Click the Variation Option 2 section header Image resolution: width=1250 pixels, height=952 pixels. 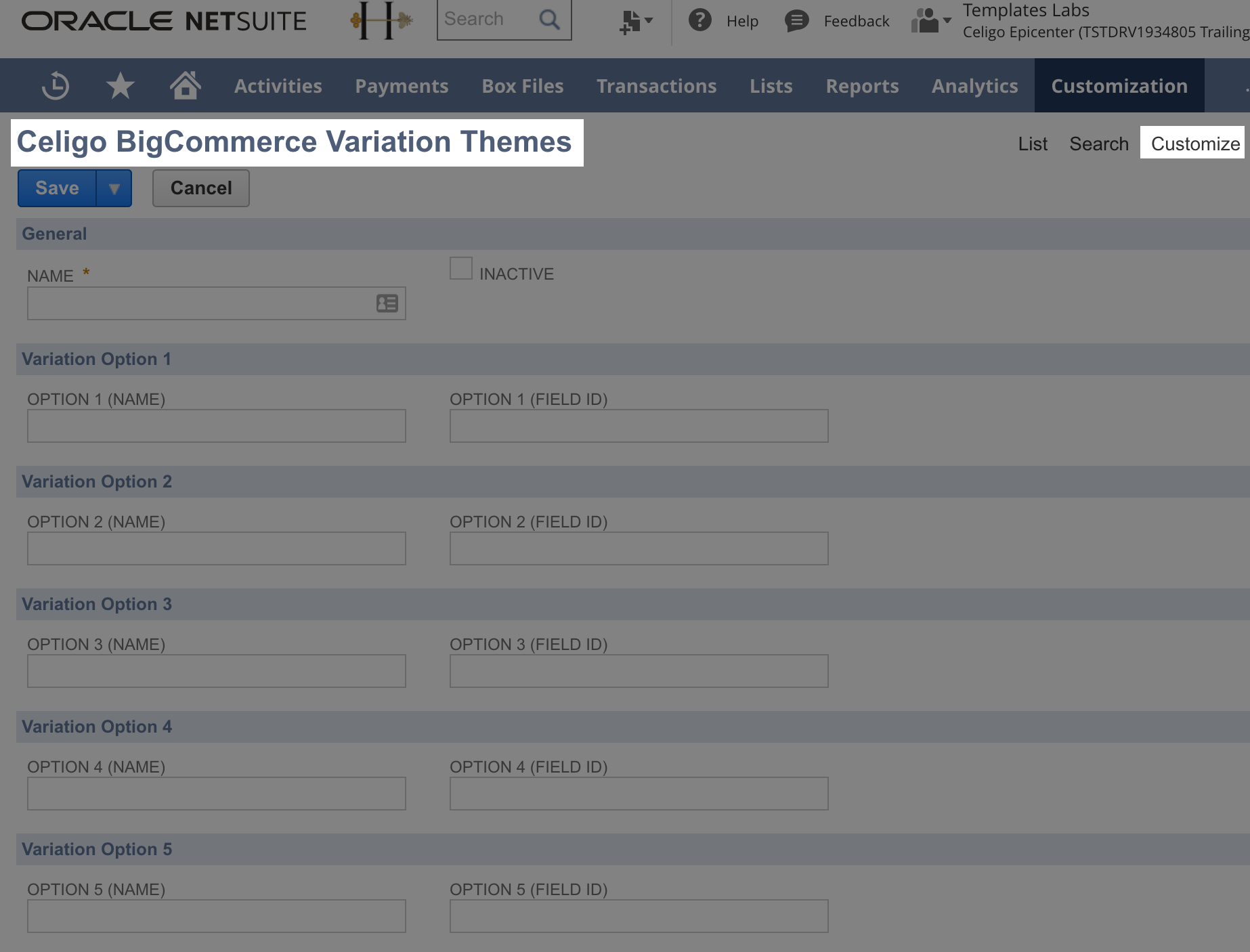(x=633, y=481)
